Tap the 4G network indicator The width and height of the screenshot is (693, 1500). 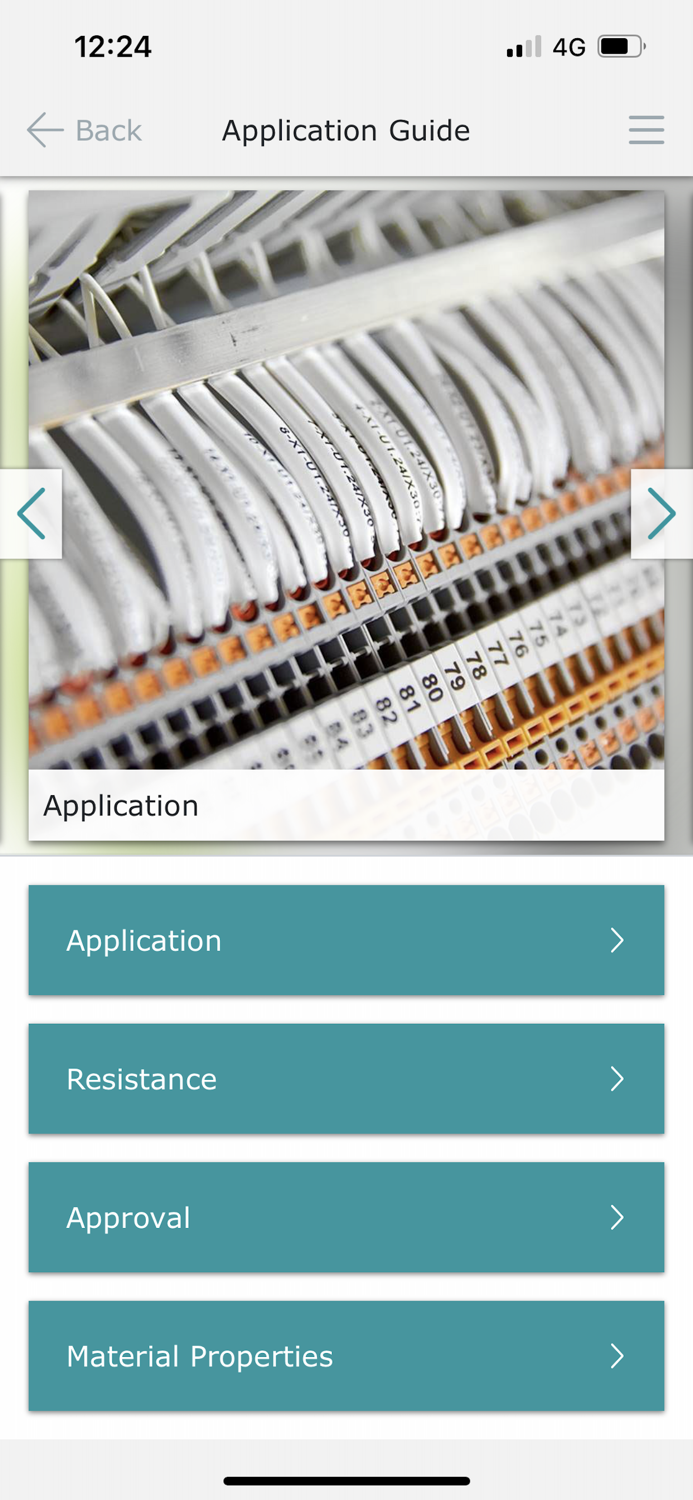(569, 47)
